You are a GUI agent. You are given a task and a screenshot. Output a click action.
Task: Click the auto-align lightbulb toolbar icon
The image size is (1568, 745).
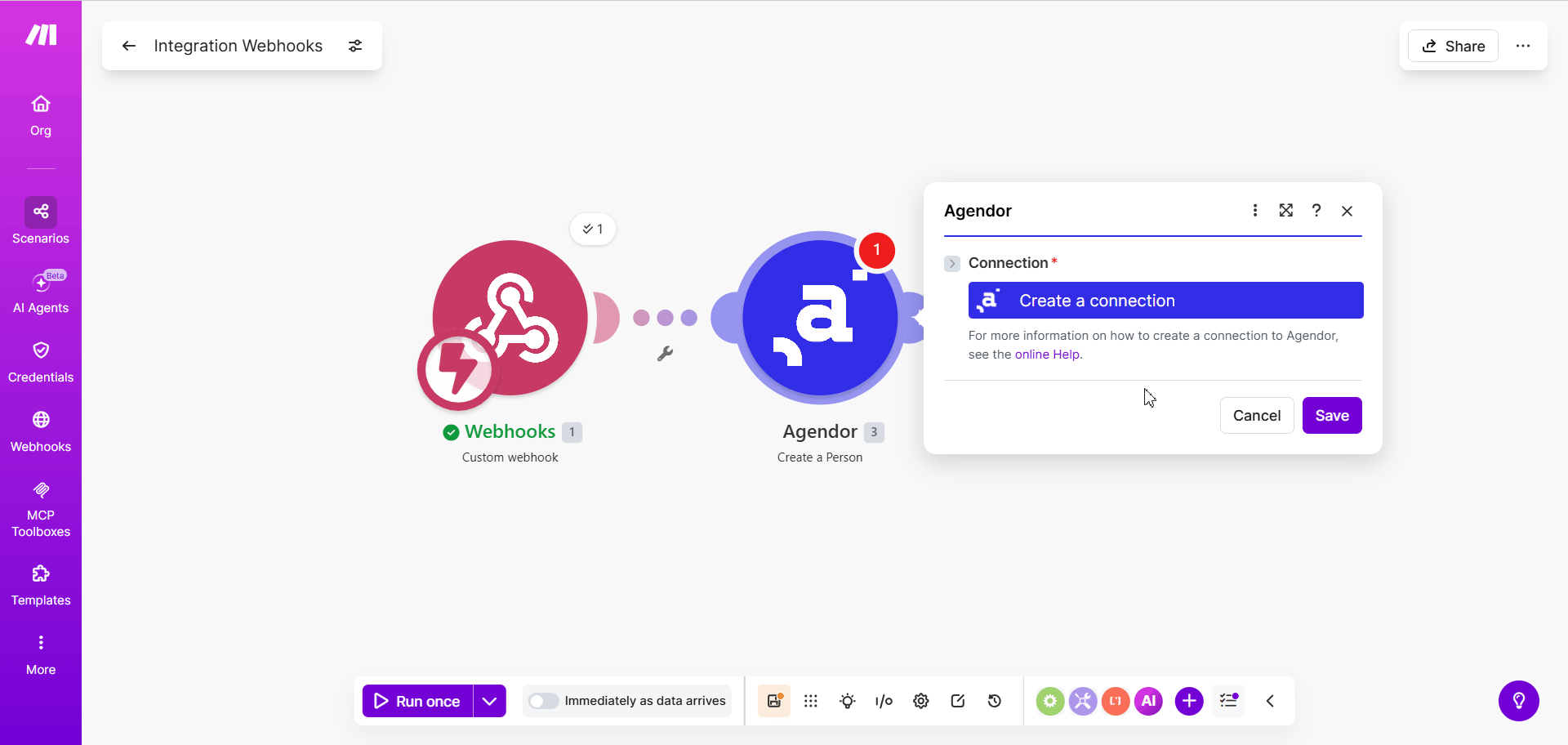coord(848,701)
